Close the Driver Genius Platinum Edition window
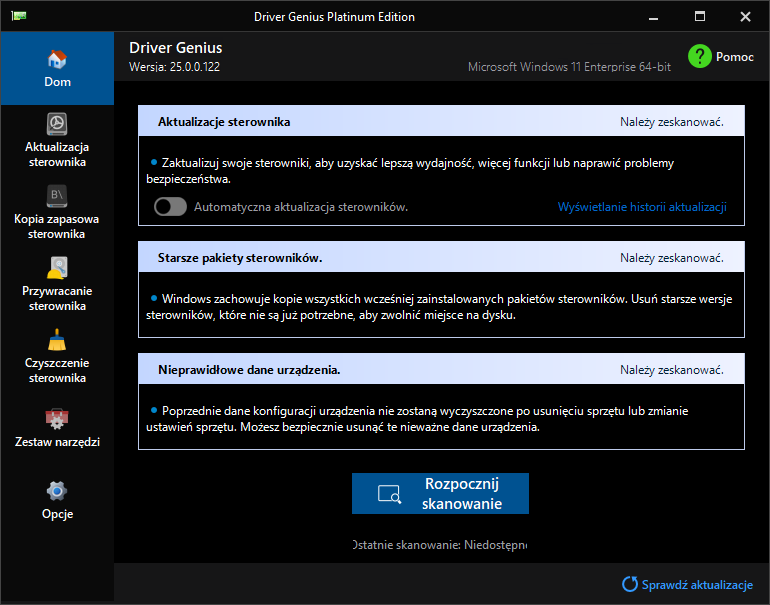Image resolution: width=770 pixels, height=605 pixels. 745,17
